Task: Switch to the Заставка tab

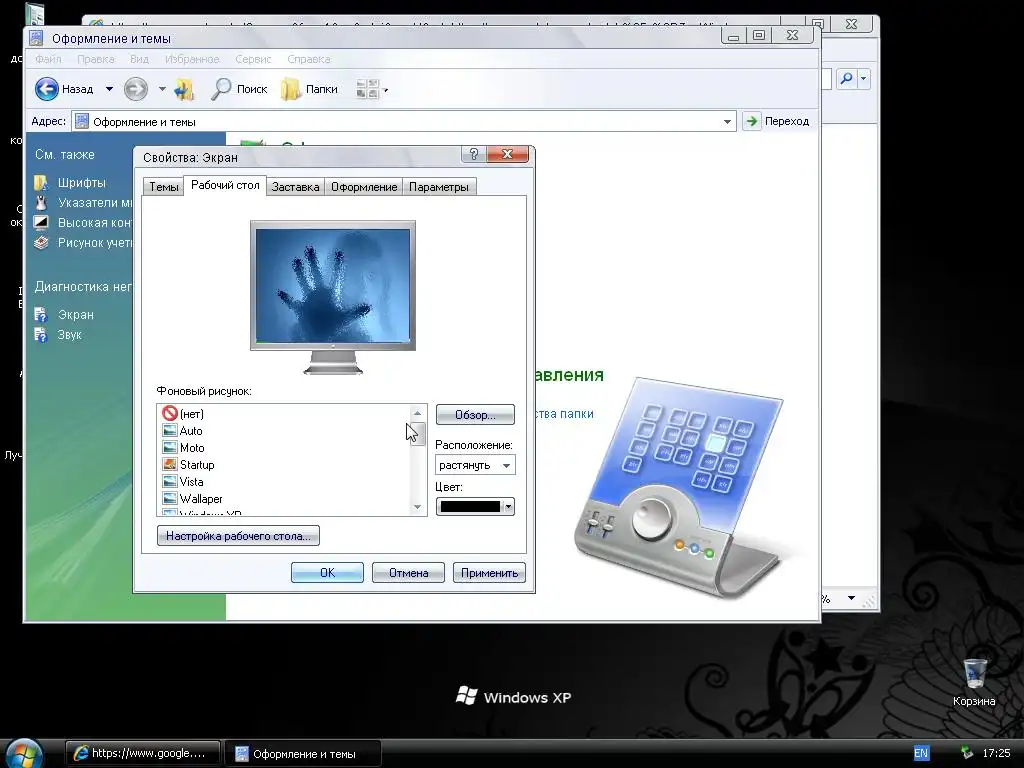Action: pyautogui.click(x=295, y=187)
